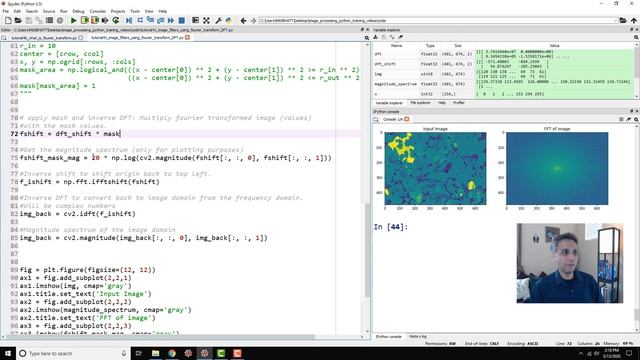Viewport: 640px width, 360px height.
Task: Open File Explorer from the taskbar
Action: pos(156,353)
